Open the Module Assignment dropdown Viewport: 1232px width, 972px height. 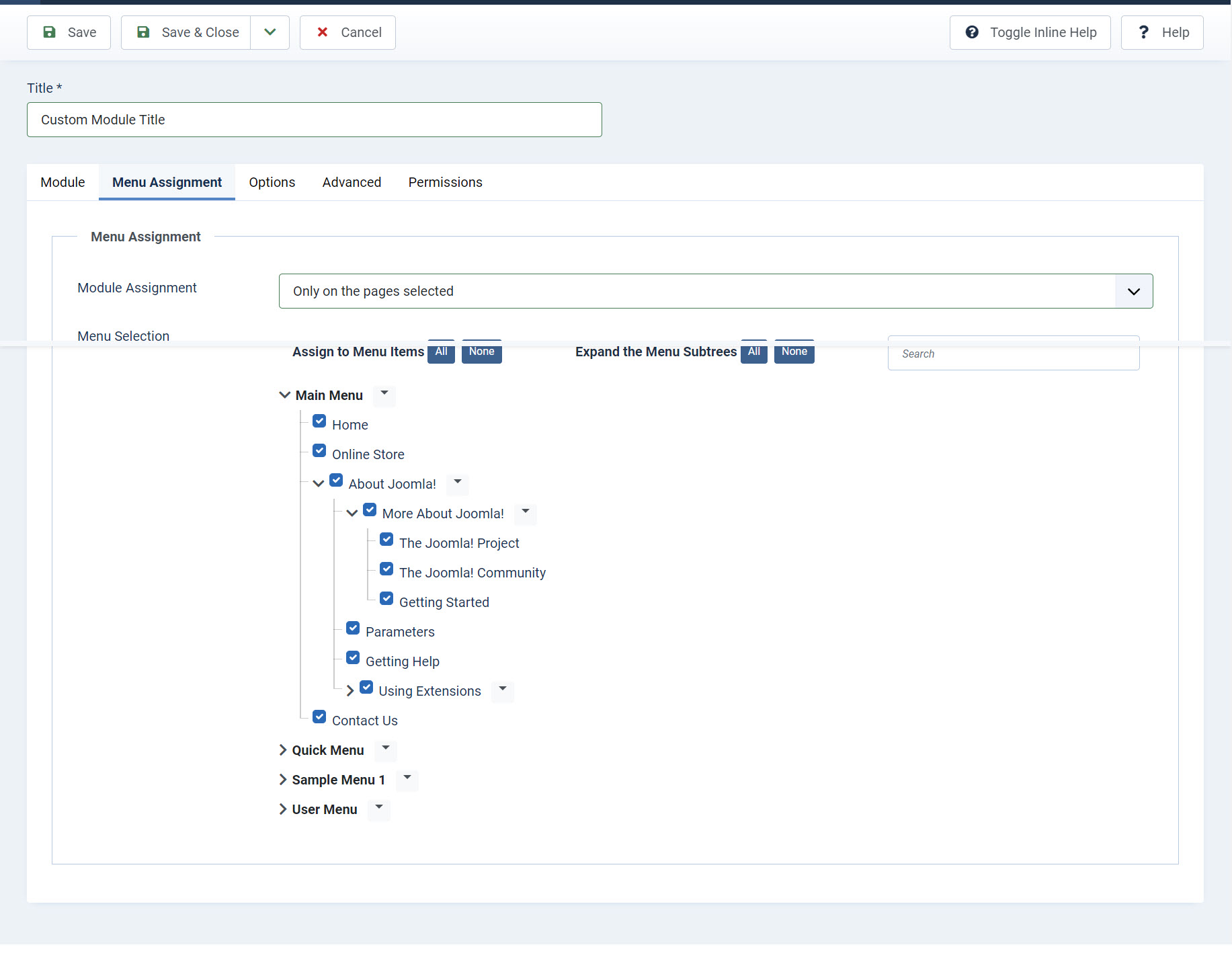716,291
